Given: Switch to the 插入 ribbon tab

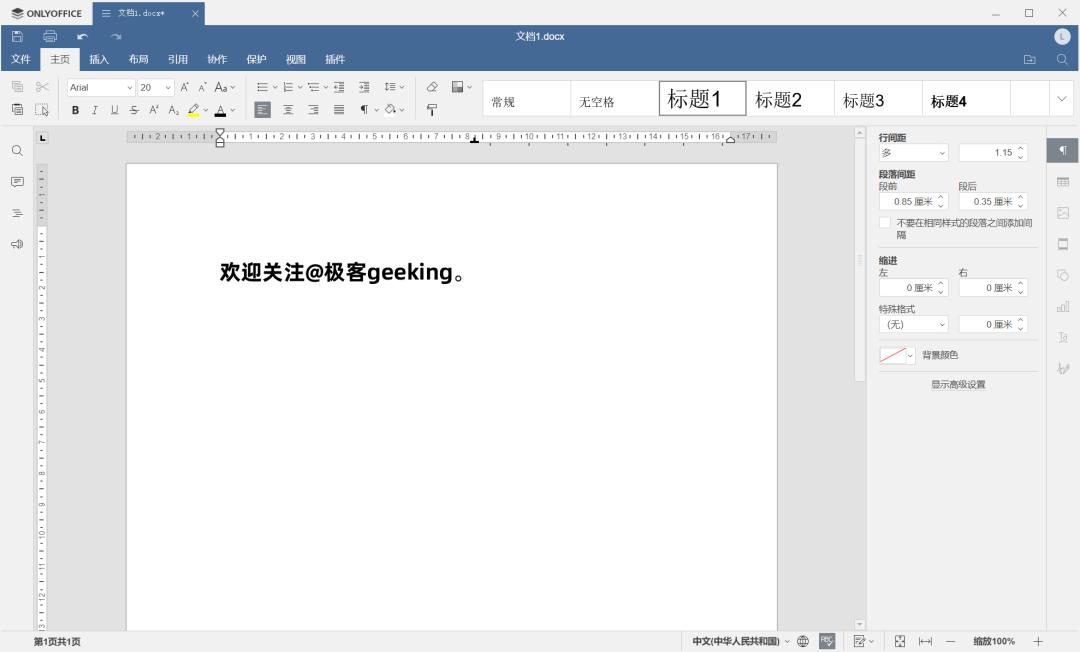Looking at the screenshot, I should click(100, 59).
